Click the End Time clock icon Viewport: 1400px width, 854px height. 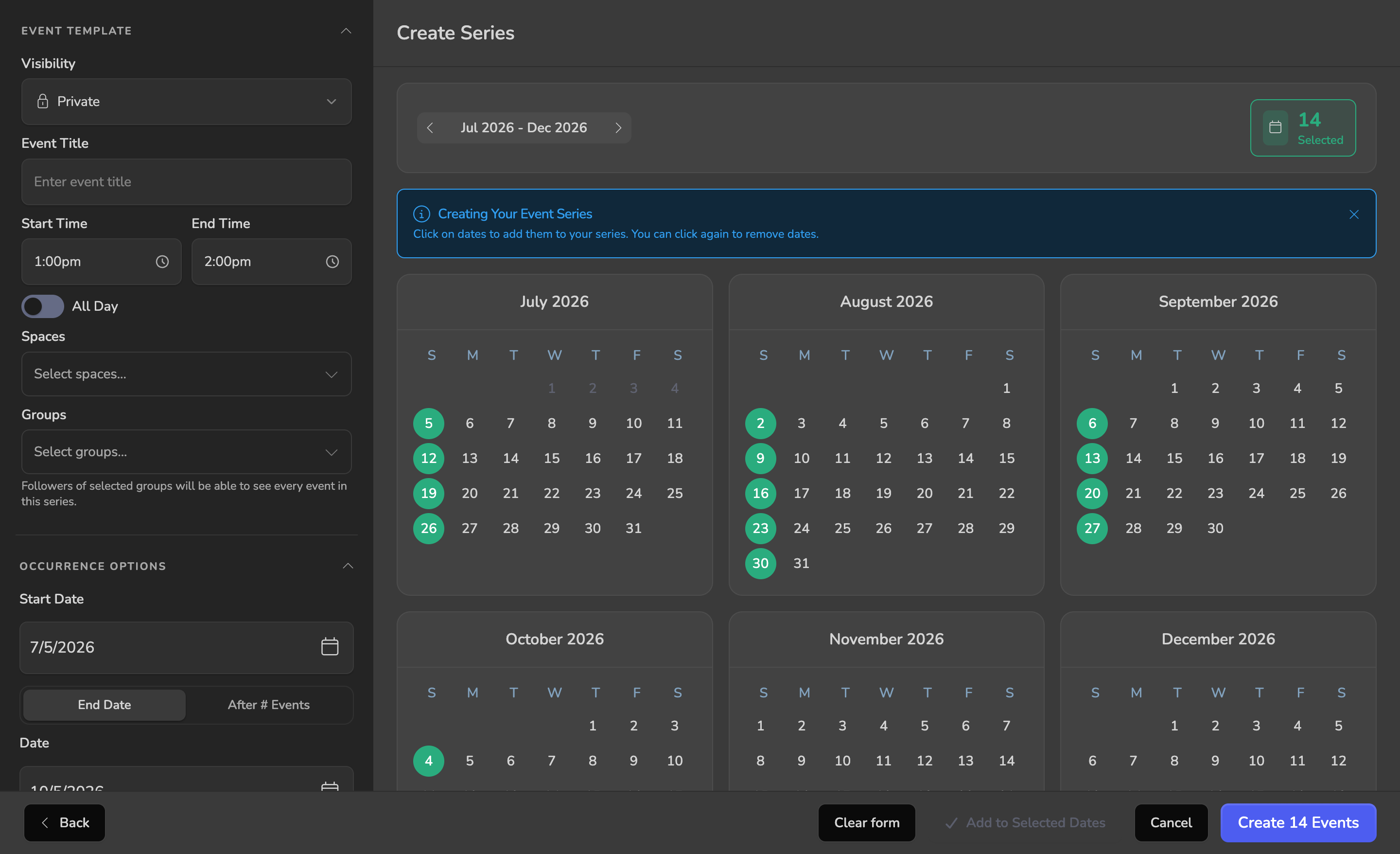click(x=332, y=262)
